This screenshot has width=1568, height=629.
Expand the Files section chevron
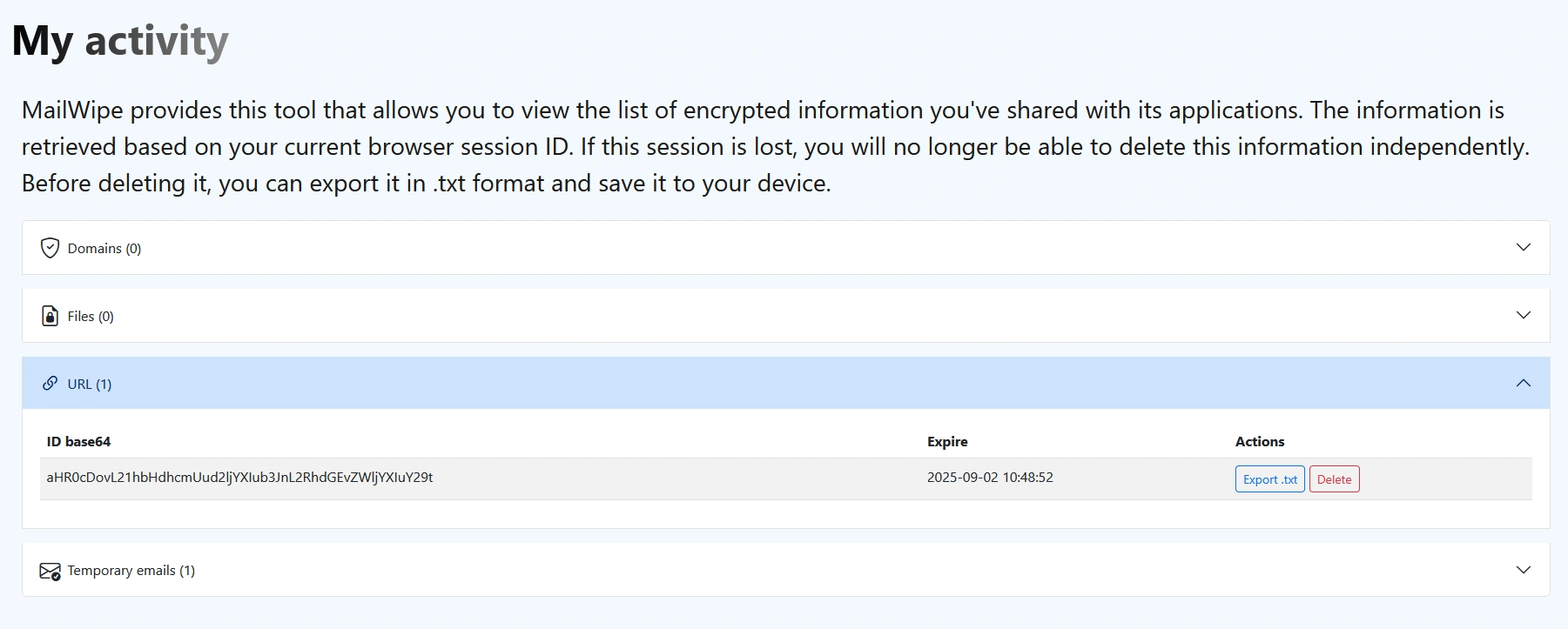[x=1523, y=315]
